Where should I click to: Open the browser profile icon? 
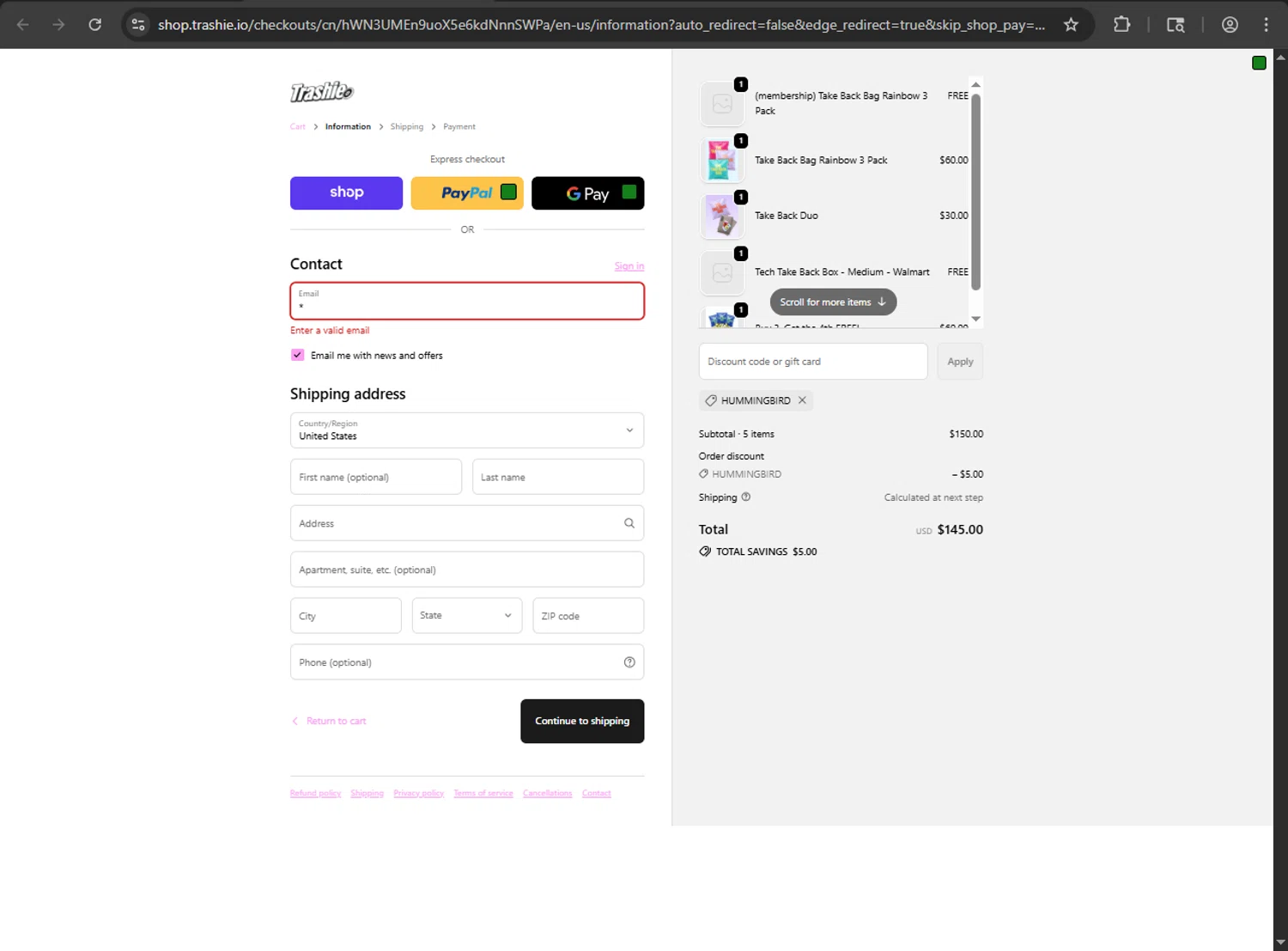point(1230,25)
